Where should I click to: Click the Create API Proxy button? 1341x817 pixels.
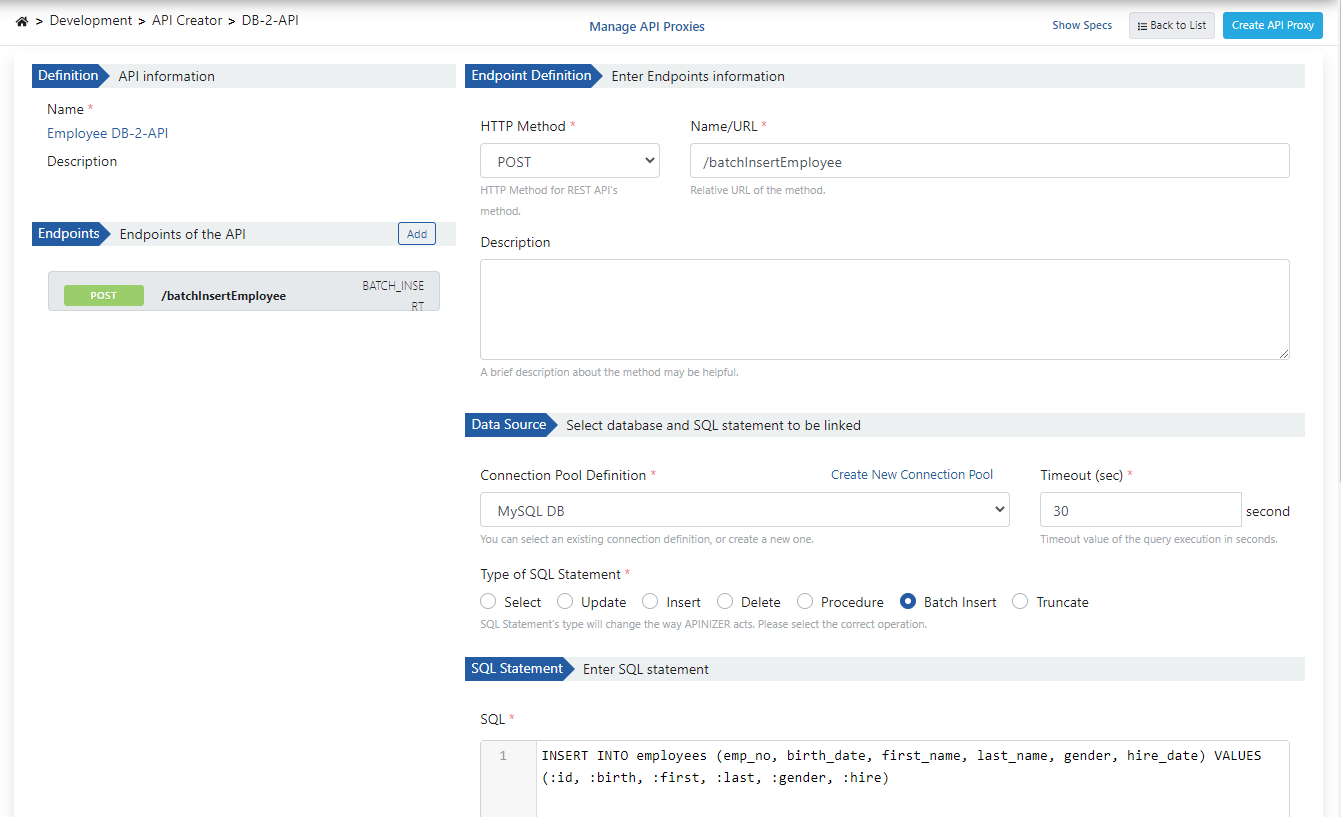click(1272, 26)
